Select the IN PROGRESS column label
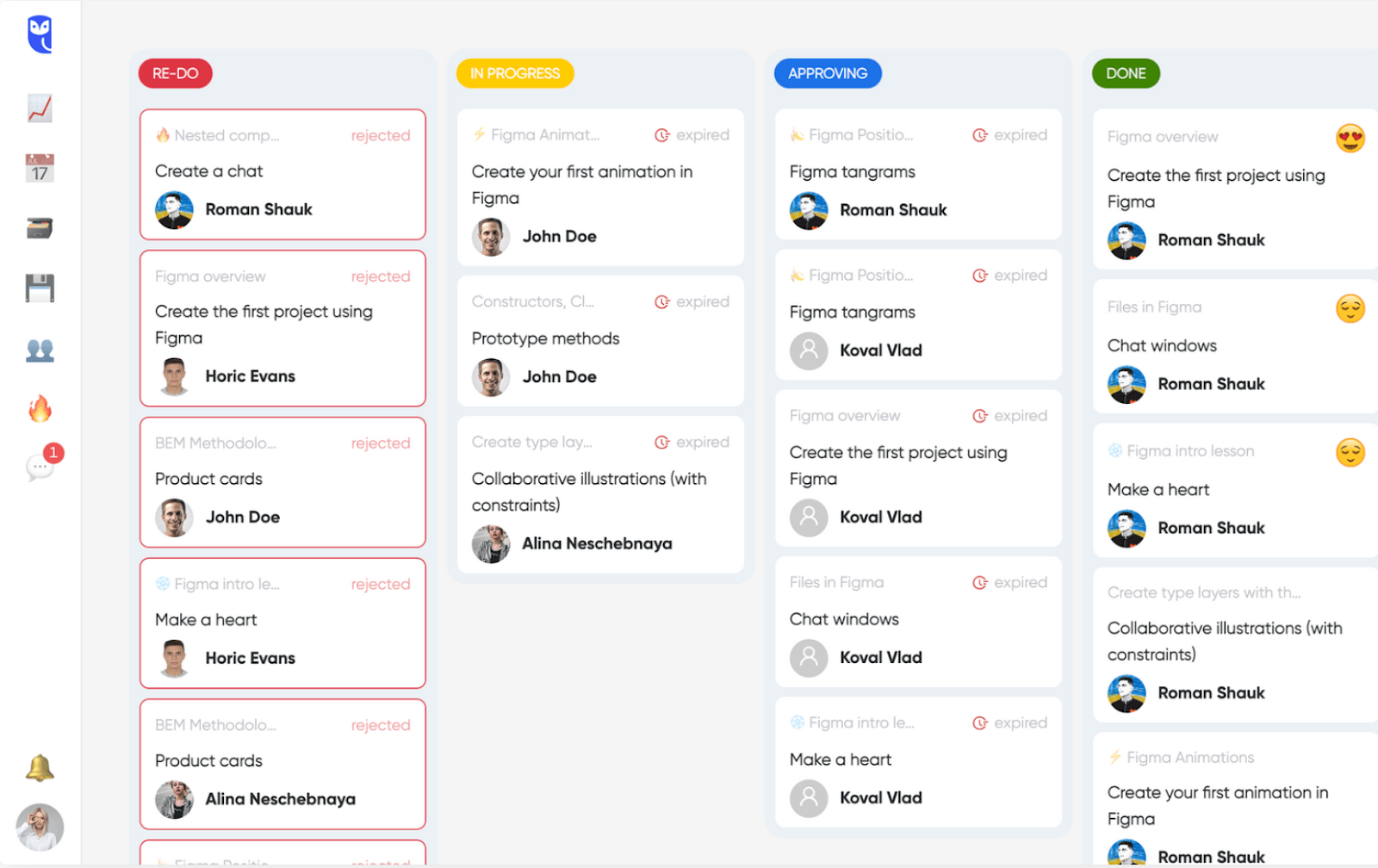1378x868 pixels. coord(515,73)
